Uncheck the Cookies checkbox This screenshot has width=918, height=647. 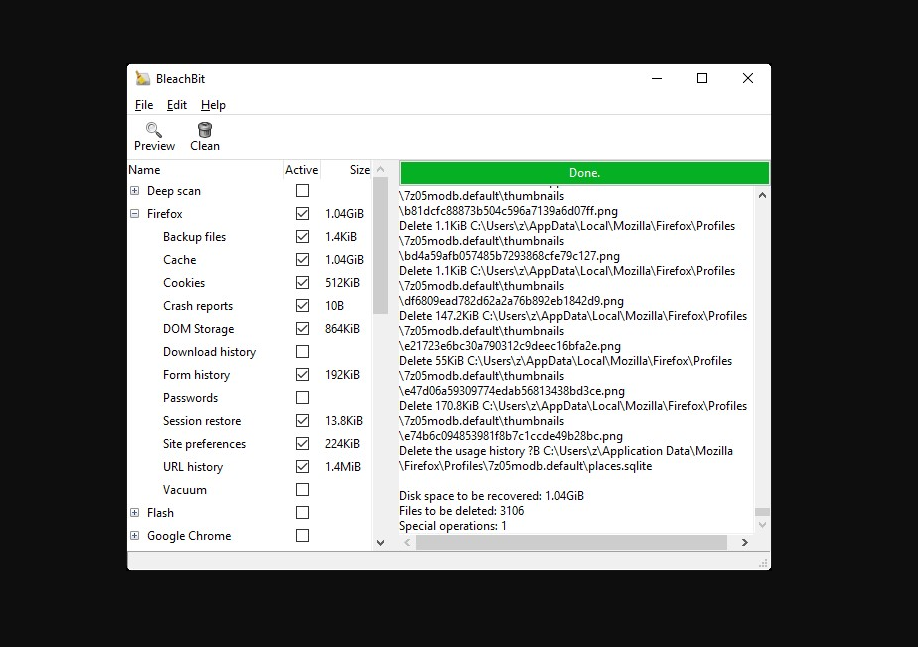[x=302, y=283]
